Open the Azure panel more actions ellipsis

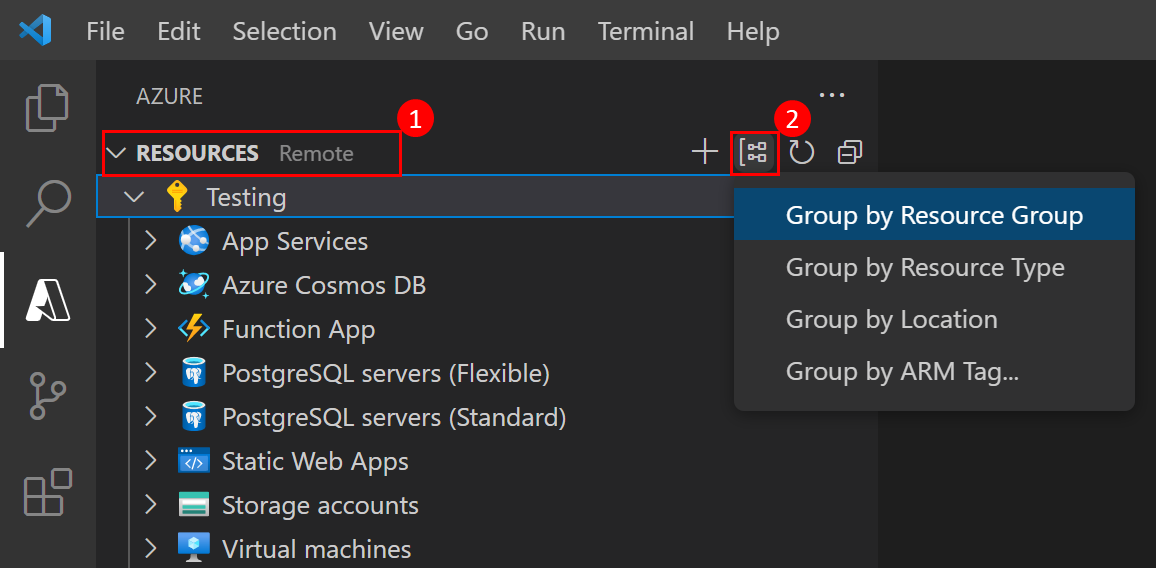tap(832, 96)
